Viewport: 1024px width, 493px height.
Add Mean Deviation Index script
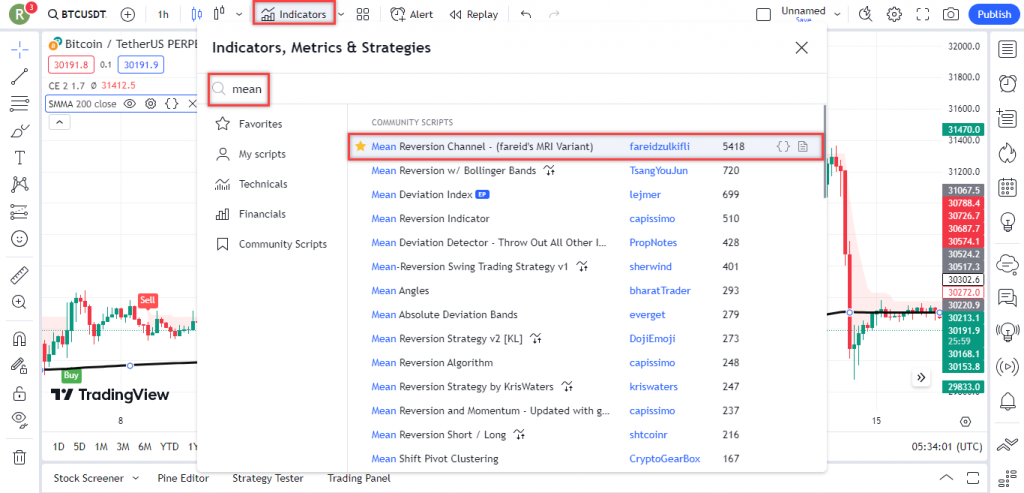pos(585,195)
